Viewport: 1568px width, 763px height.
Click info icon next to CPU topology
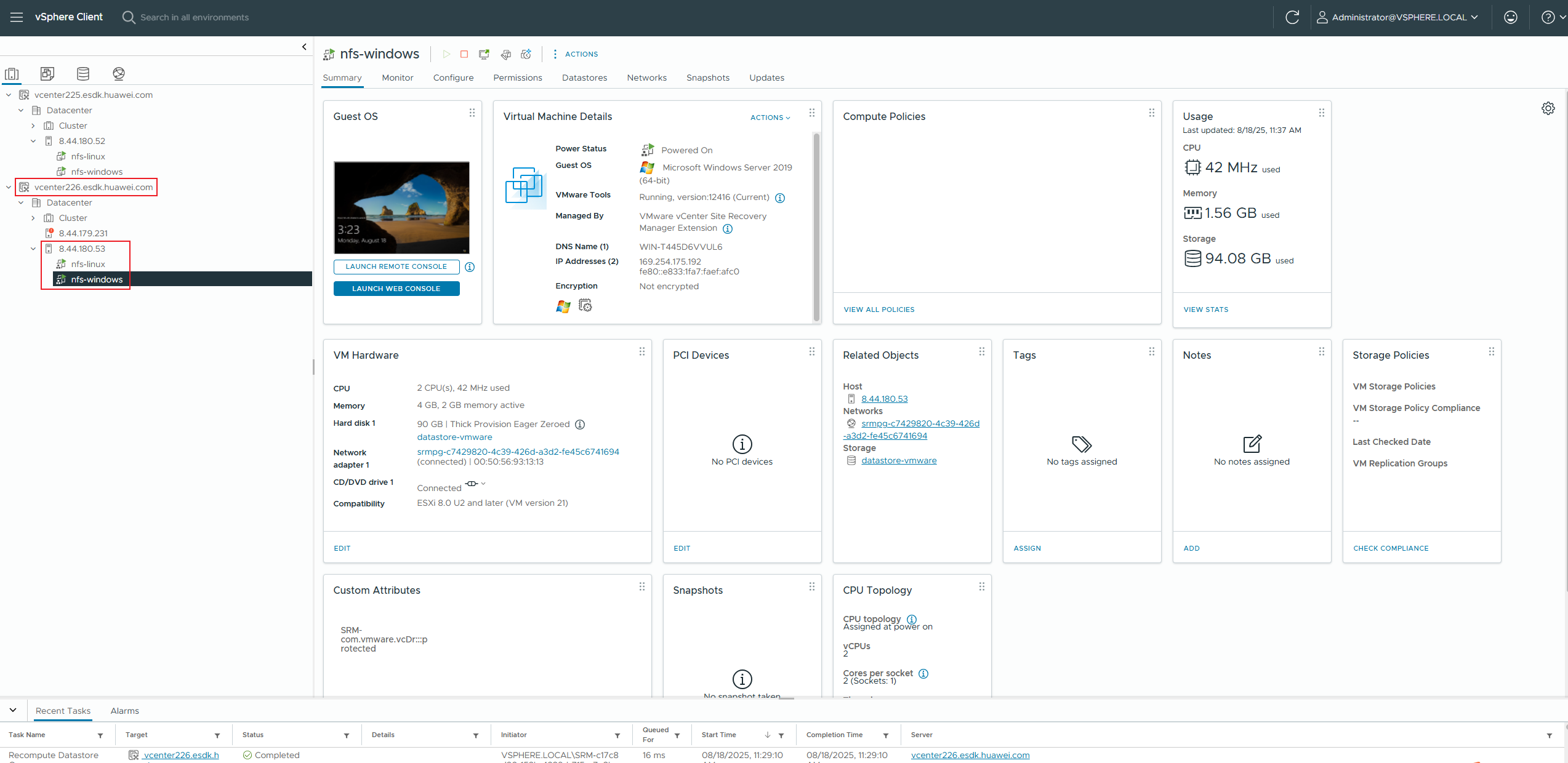pyautogui.click(x=912, y=619)
